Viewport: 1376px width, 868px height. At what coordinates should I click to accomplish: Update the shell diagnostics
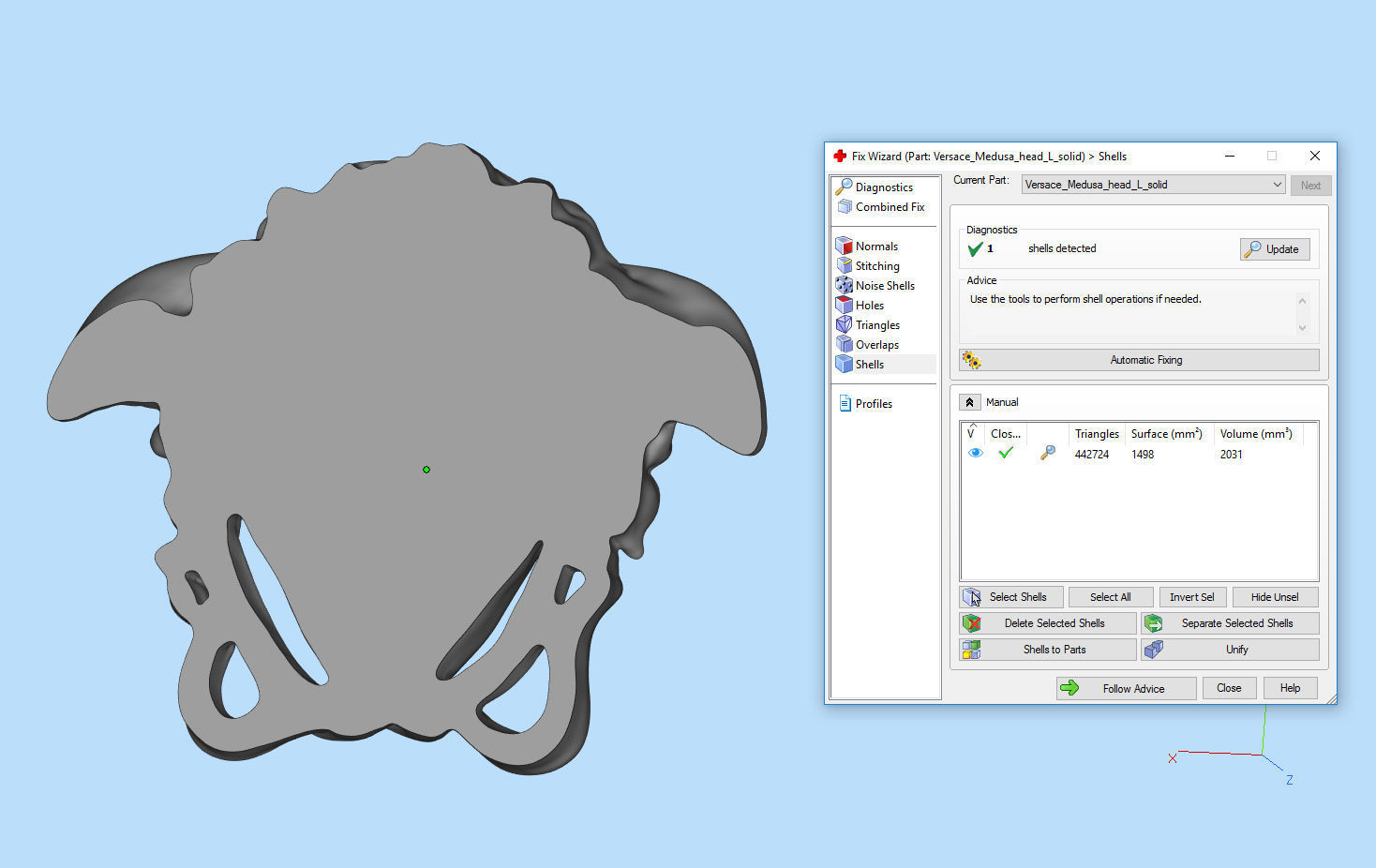[1275, 249]
